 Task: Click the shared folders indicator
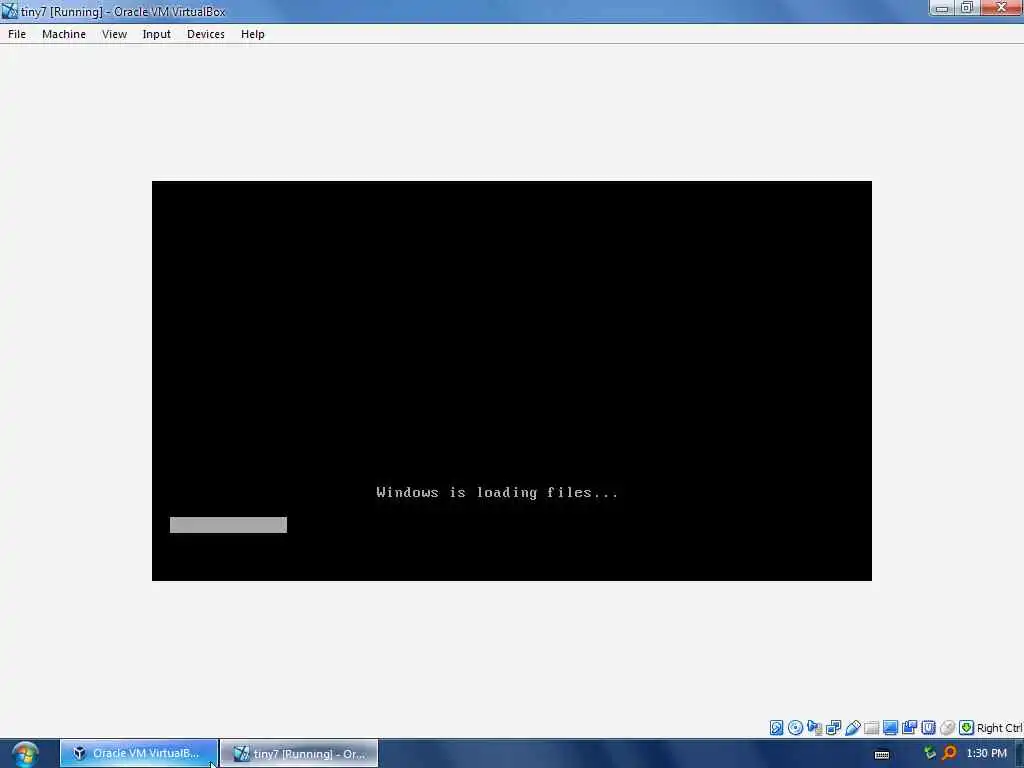pyautogui.click(x=871, y=728)
